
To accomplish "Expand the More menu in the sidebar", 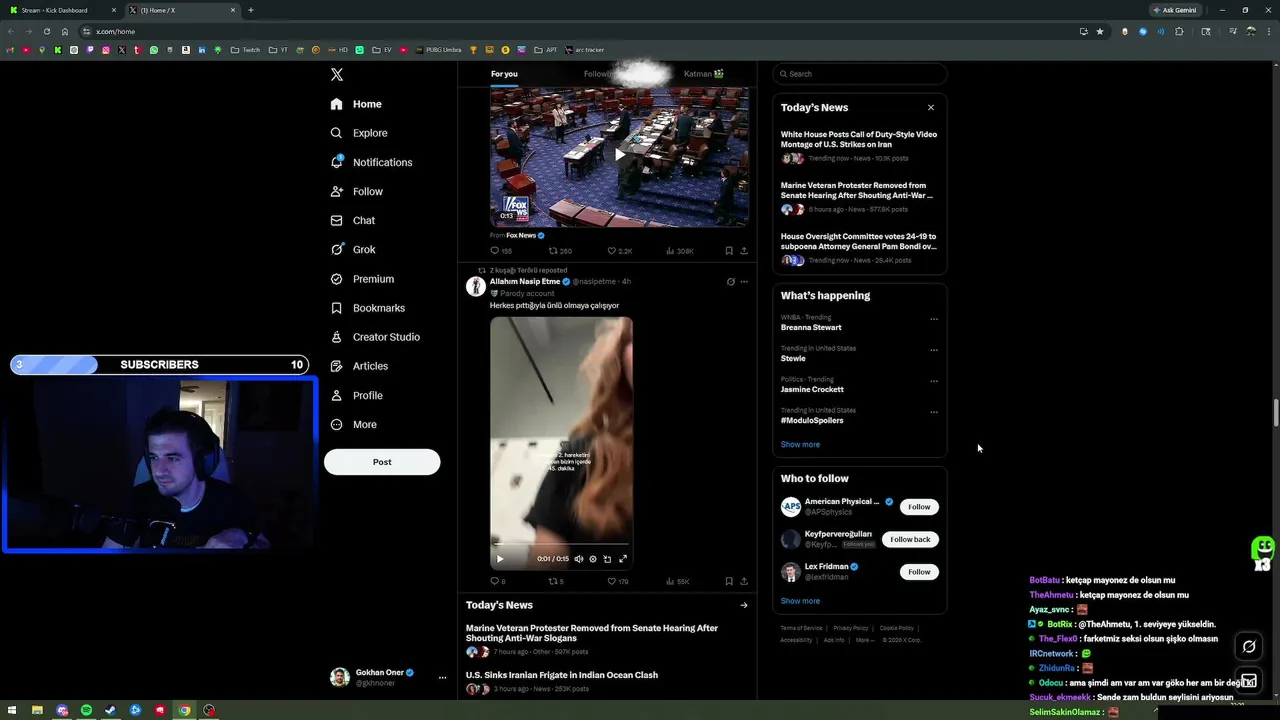I will 353,424.
